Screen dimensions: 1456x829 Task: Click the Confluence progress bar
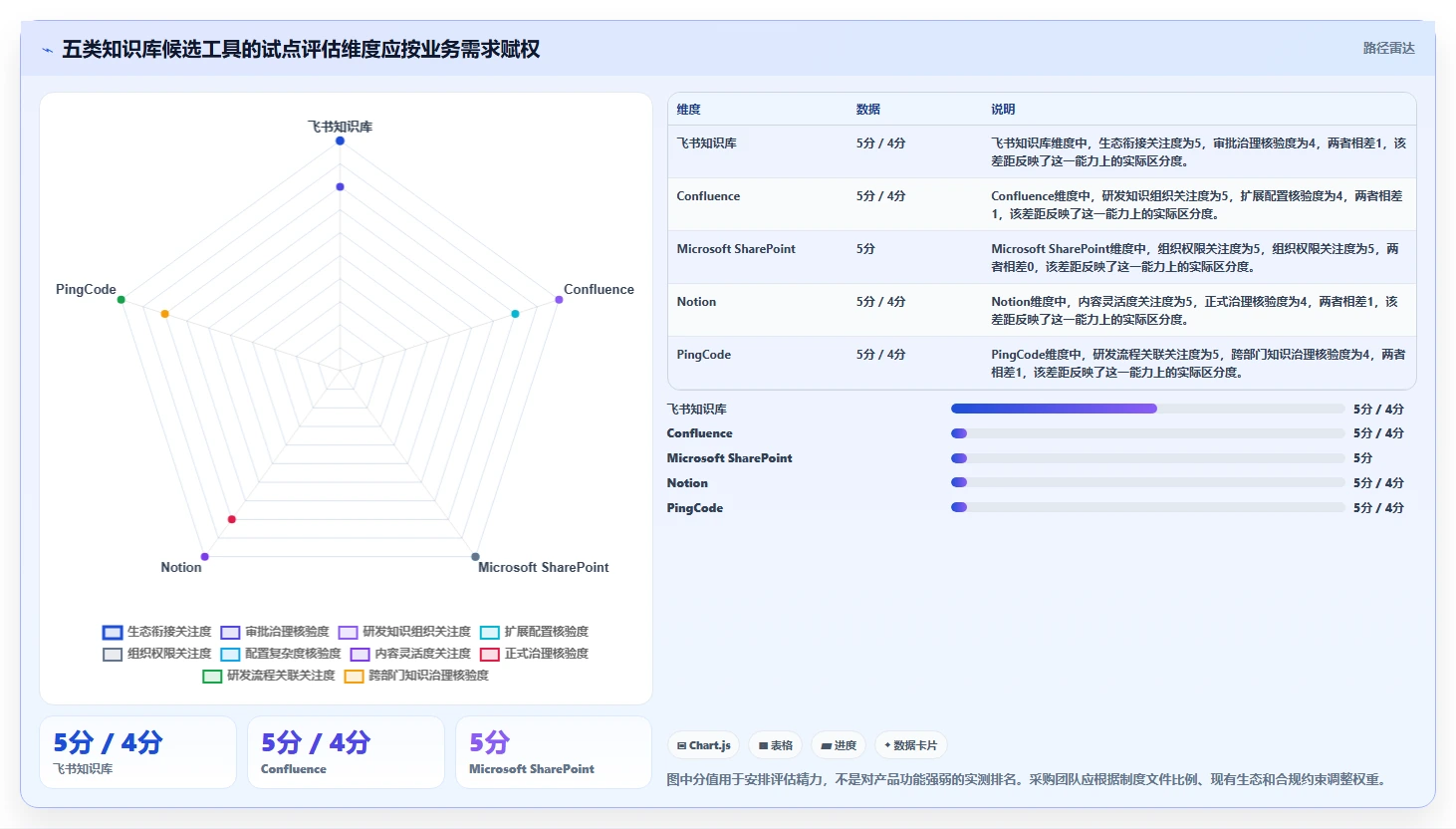coord(1147,433)
